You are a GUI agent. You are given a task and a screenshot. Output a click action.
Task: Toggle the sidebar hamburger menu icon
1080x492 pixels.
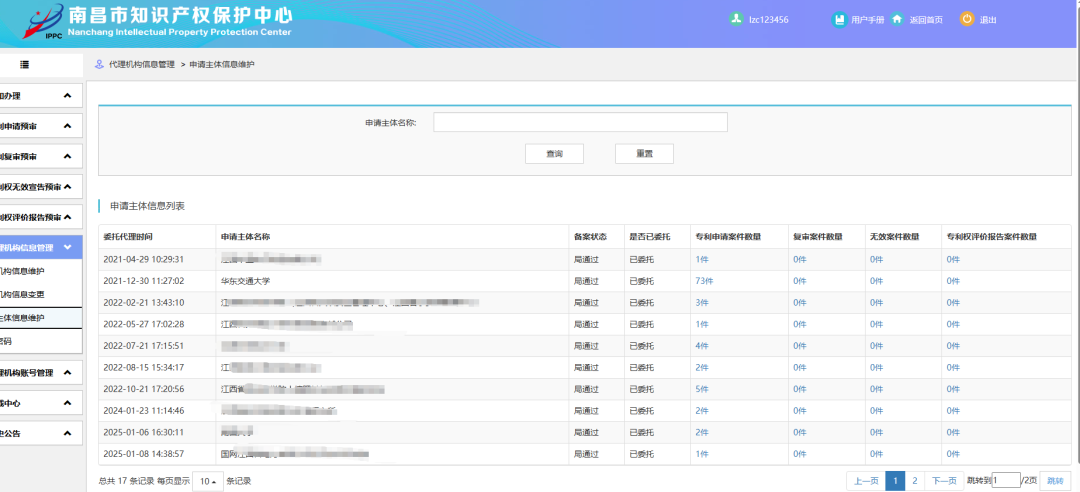(x=24, y=65)
